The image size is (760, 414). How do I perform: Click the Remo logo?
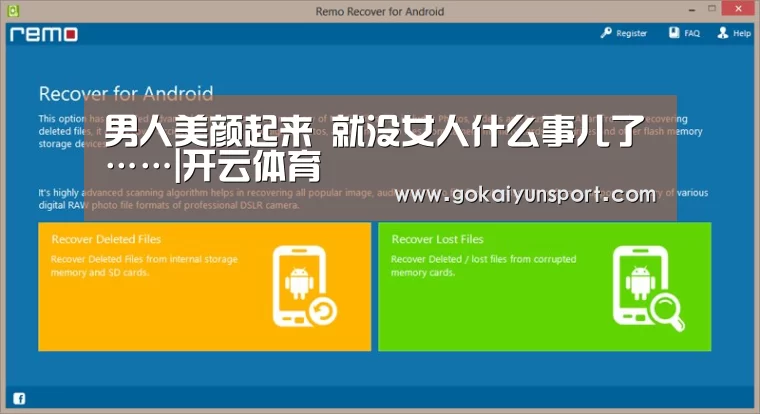tap(44, 34)
